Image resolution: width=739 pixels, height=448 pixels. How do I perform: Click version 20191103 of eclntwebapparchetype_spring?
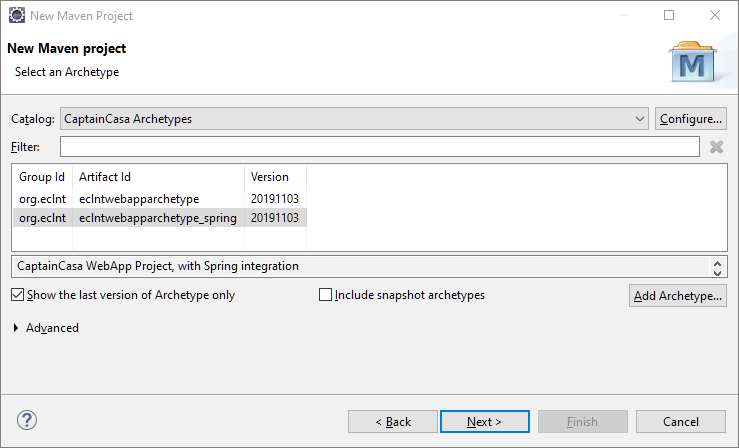tap(275, 218)
